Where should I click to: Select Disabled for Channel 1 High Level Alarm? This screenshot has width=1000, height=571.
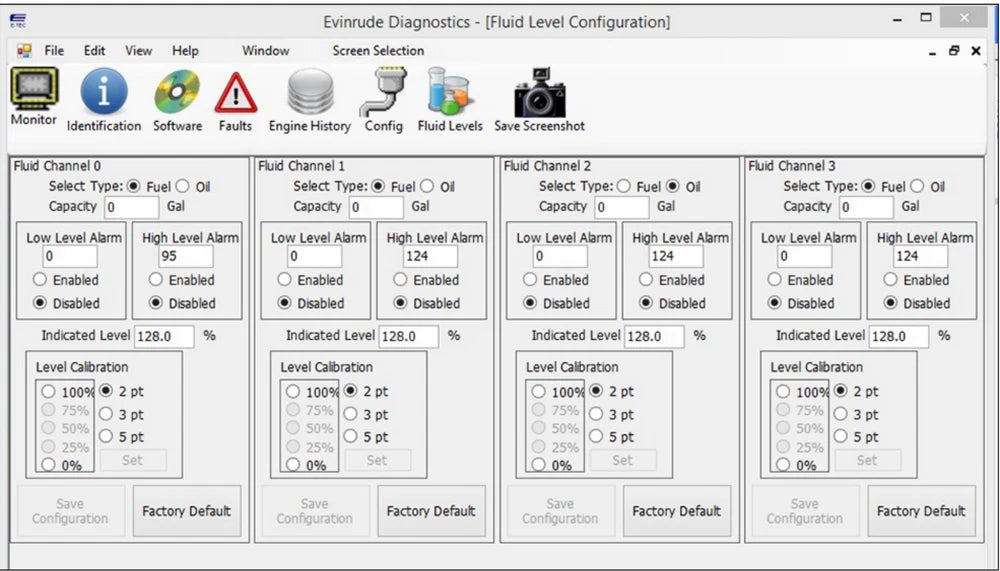click(x=400, y=302)
